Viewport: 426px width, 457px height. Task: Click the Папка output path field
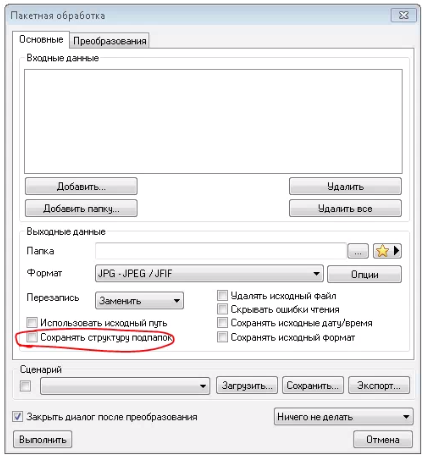[x=221, y=251]
